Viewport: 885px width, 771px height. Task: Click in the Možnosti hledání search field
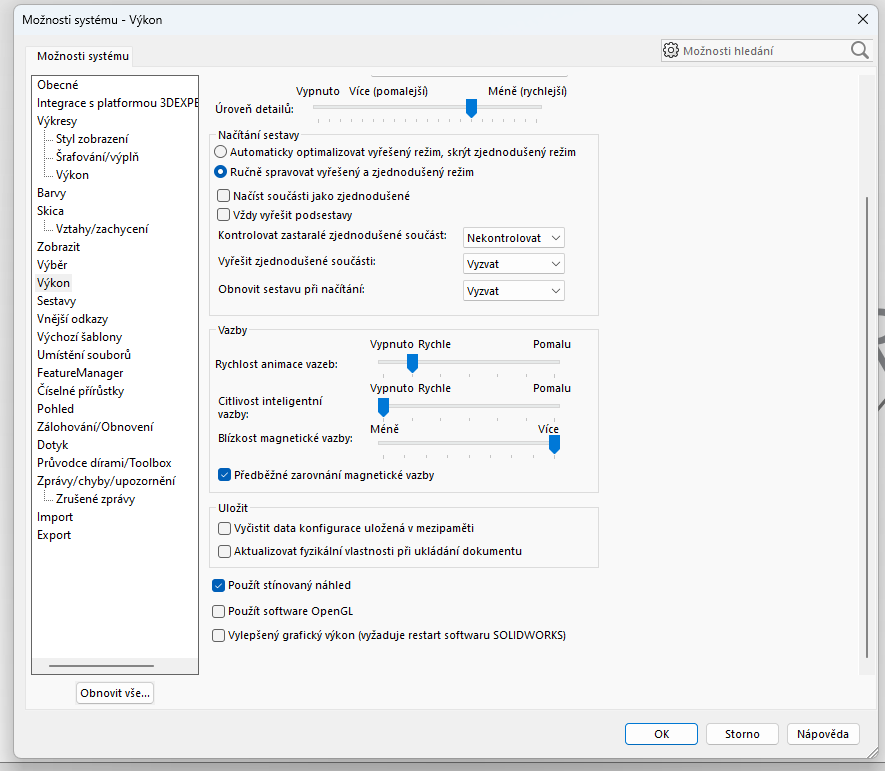[x=762, y=50]
